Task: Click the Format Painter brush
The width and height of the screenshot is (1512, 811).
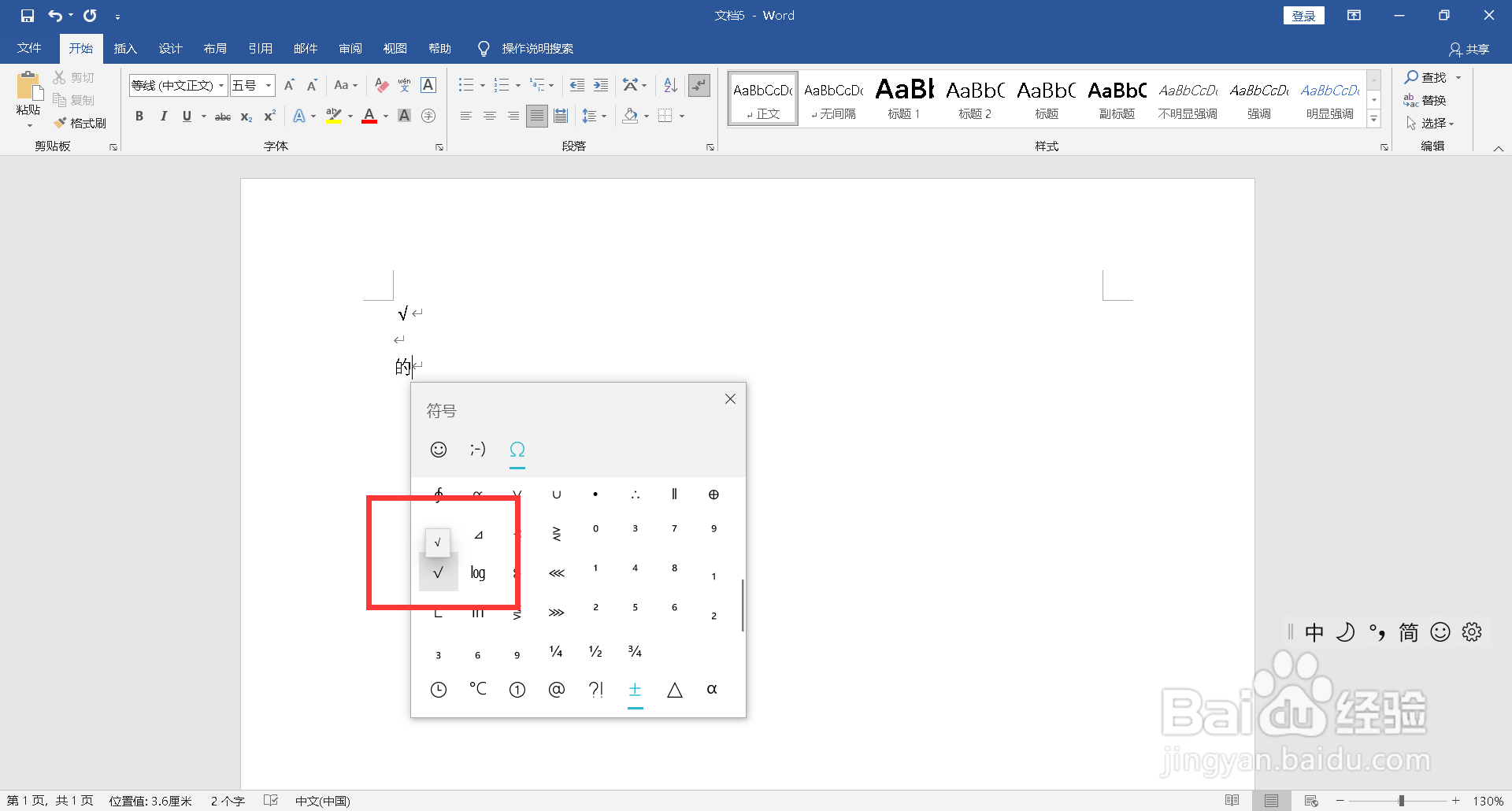Action: [80, 123]
